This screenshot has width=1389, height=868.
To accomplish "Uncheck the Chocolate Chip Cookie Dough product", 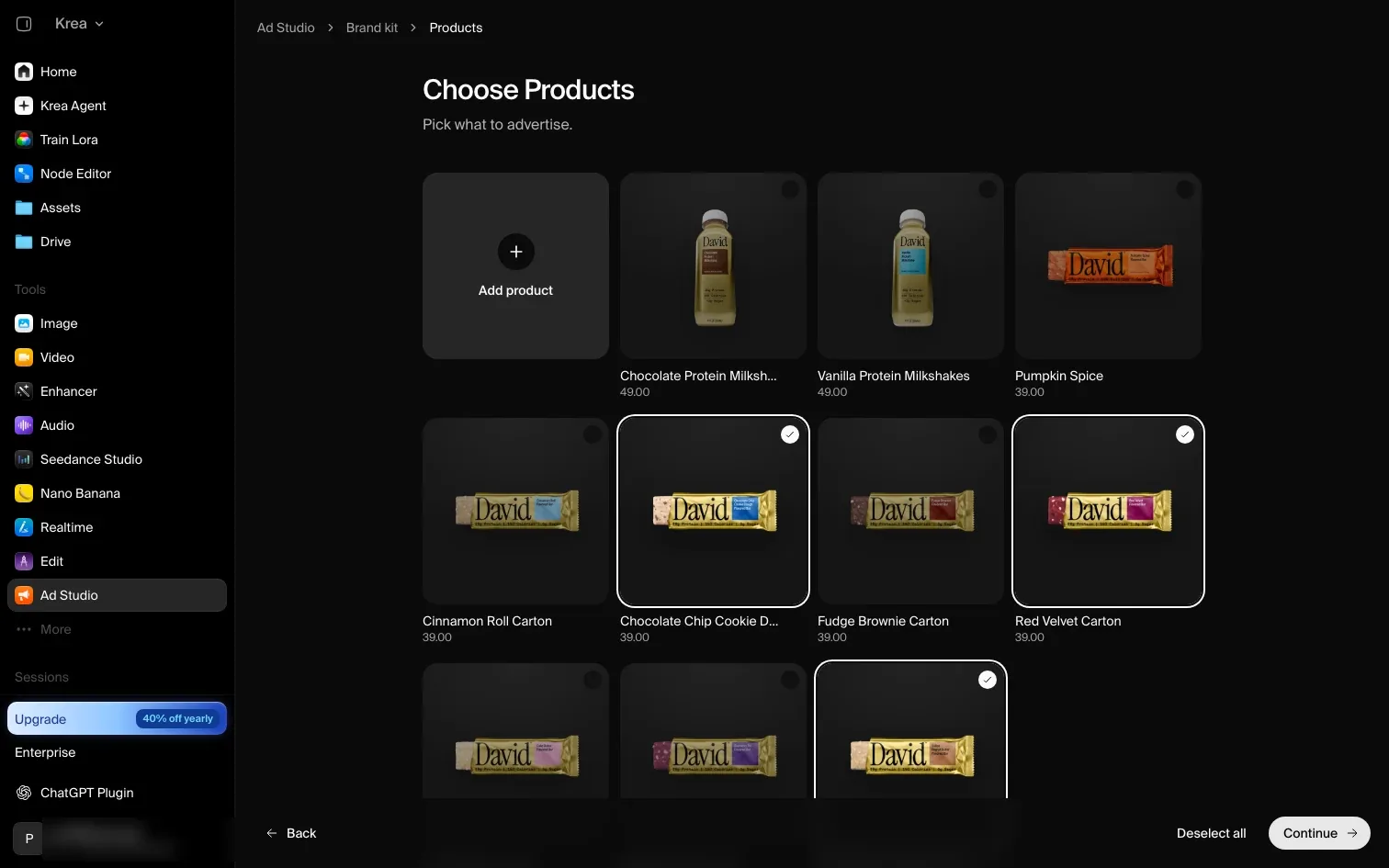I will coord(790,434).
